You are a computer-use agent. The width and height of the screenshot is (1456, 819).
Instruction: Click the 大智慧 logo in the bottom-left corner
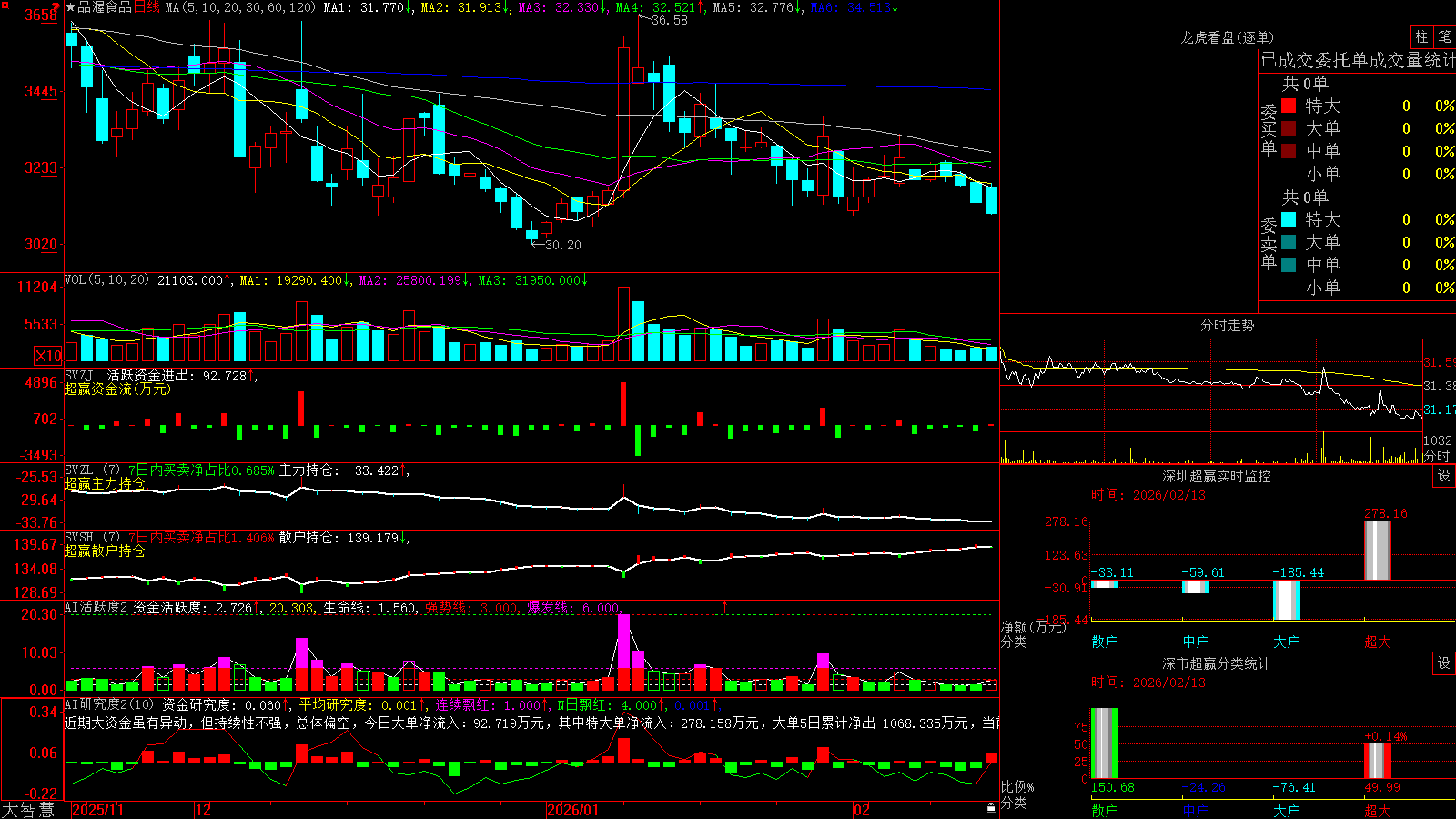(28, 810)
